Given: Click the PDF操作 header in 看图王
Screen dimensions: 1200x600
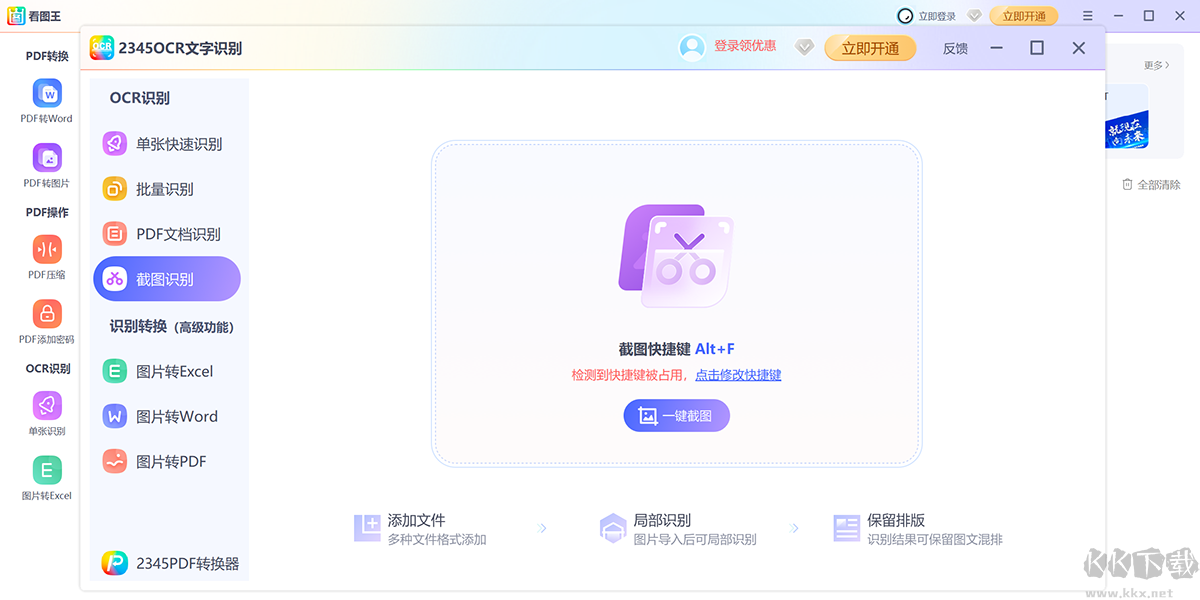Looking at the screenshot, I should pyautogui.click(x=47, y=212).
